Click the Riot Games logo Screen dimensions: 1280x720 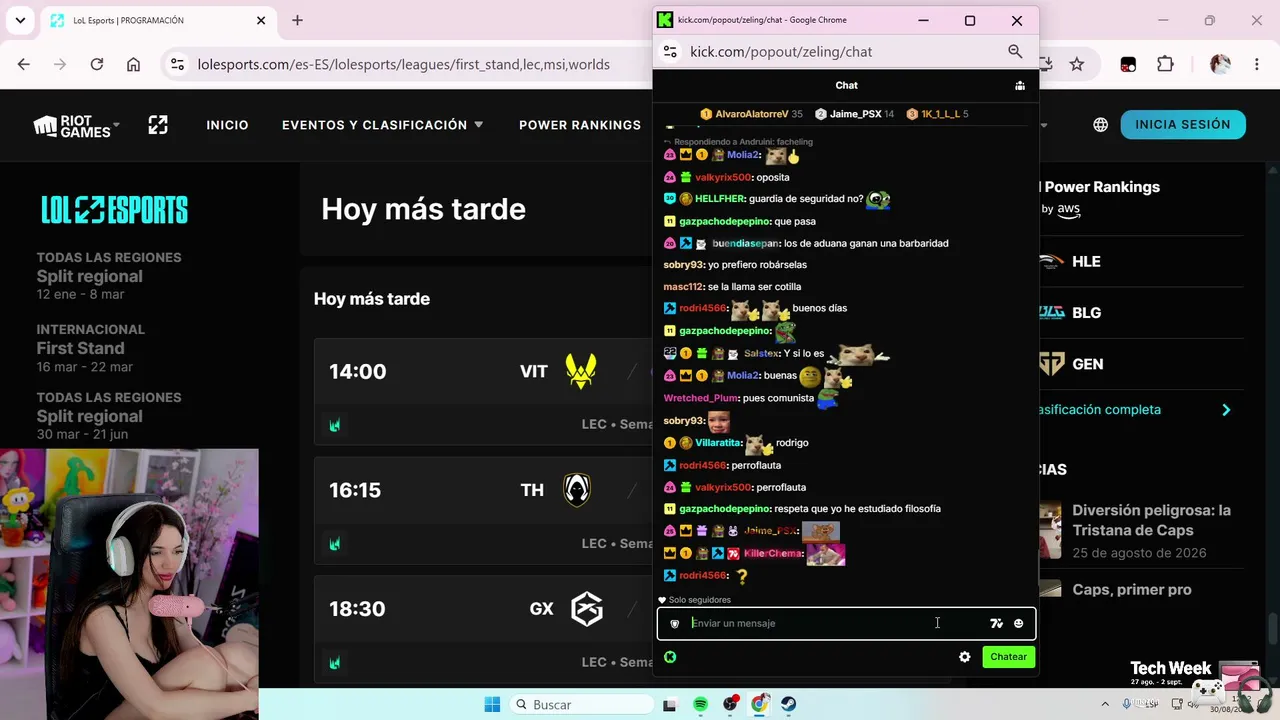72,125
